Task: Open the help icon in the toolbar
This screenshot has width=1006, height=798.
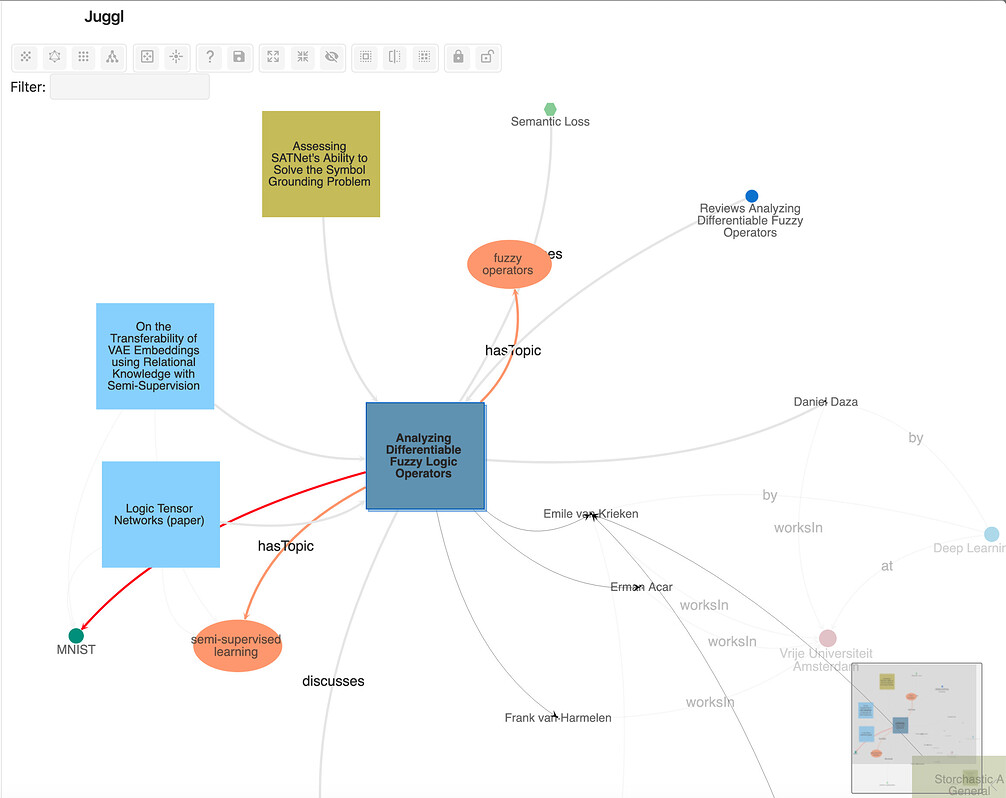Action: [209, 57]
